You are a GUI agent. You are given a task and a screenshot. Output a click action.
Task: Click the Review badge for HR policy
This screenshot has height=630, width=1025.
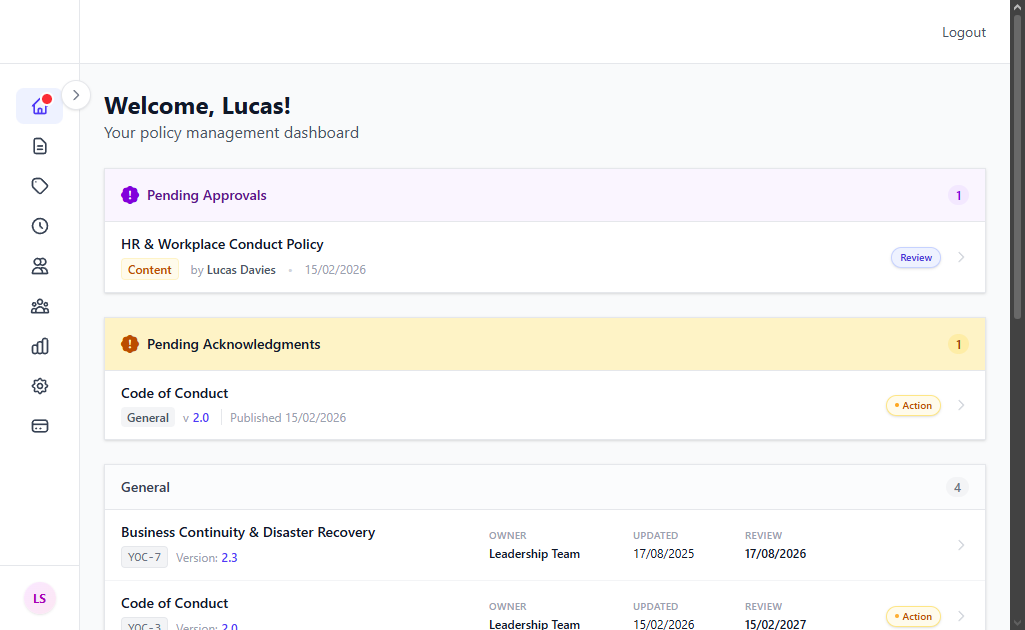click(915, 258)
